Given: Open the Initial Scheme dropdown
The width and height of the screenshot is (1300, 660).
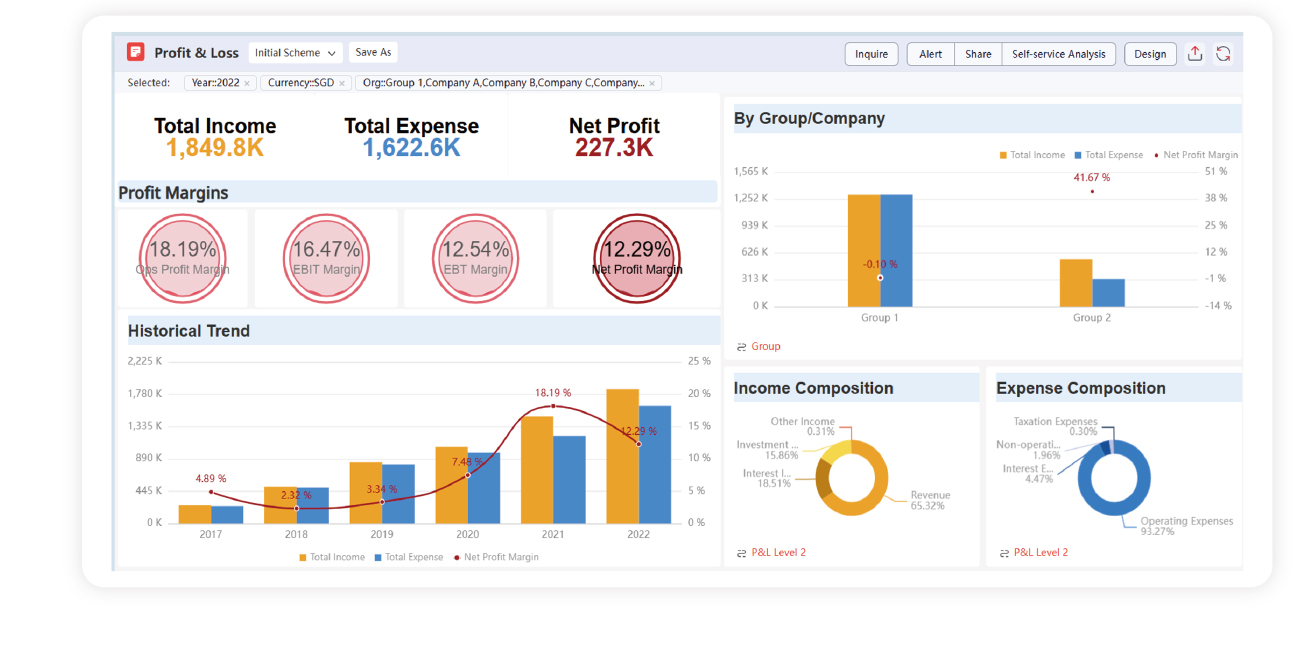Looking at the screenshot, I should [x=295, y=53].
